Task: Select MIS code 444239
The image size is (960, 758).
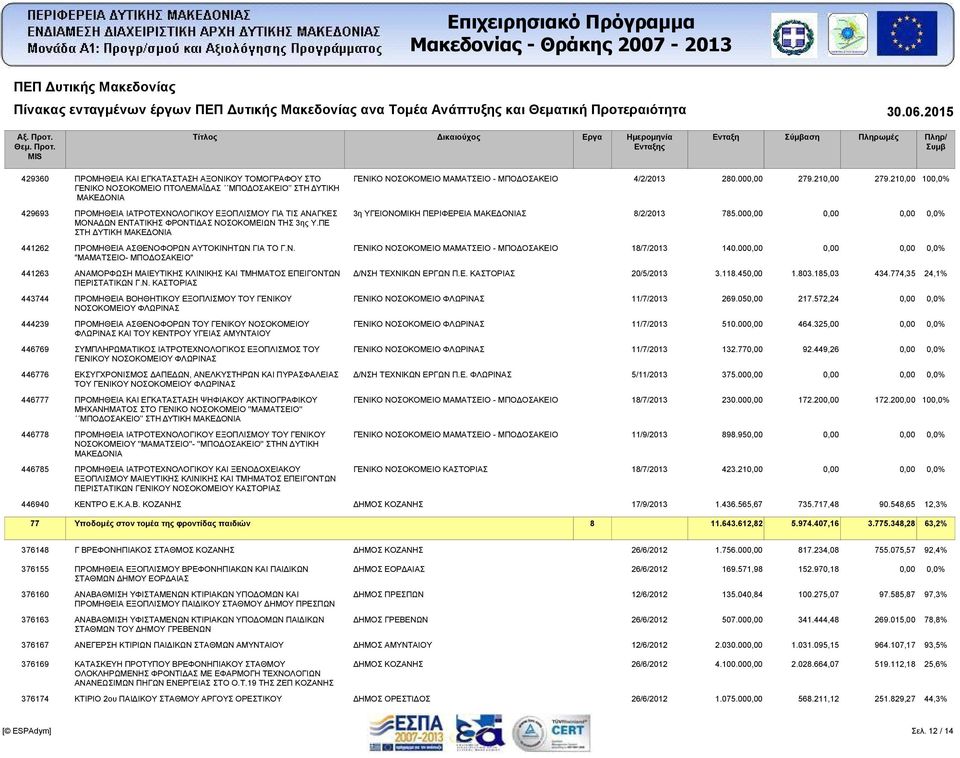Action: click(x=35, y=324)
